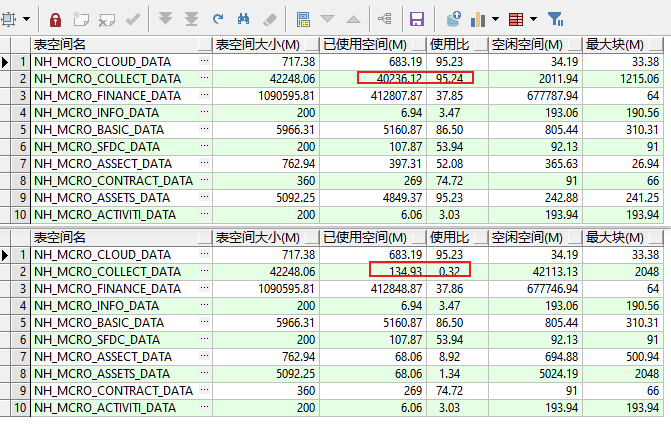This screenshot has height=427, width=671.
Task: Click the usage ratio value 1.34
Action: click(x=449, y=374)
